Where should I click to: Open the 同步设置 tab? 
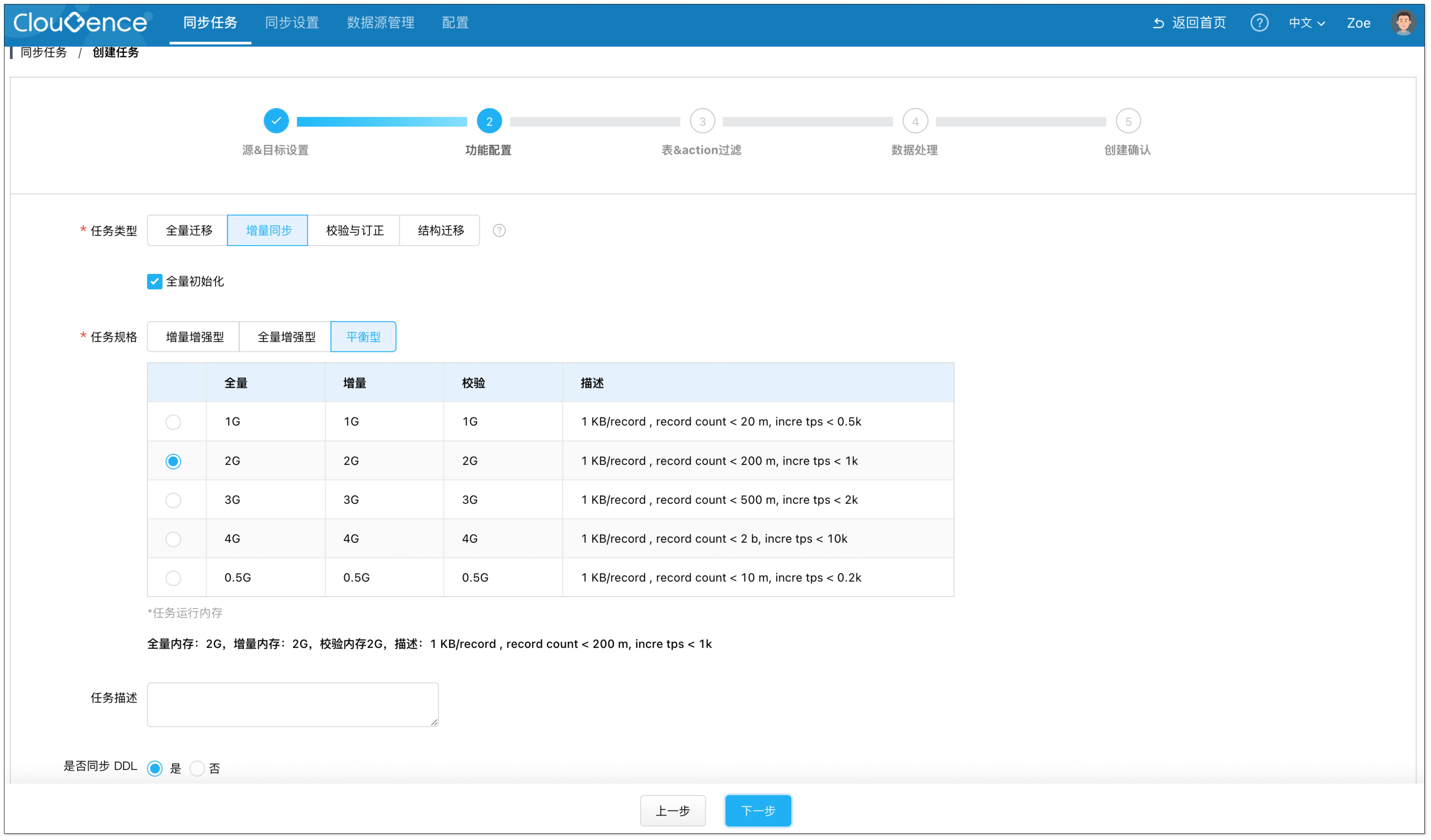tap(292, 23)
